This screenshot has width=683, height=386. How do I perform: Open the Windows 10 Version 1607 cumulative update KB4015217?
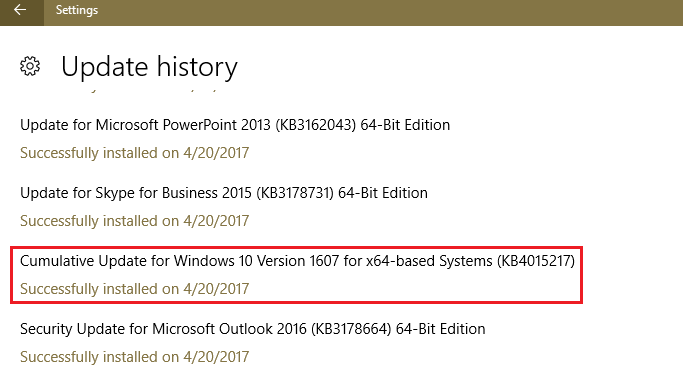[x=298, y=261]
